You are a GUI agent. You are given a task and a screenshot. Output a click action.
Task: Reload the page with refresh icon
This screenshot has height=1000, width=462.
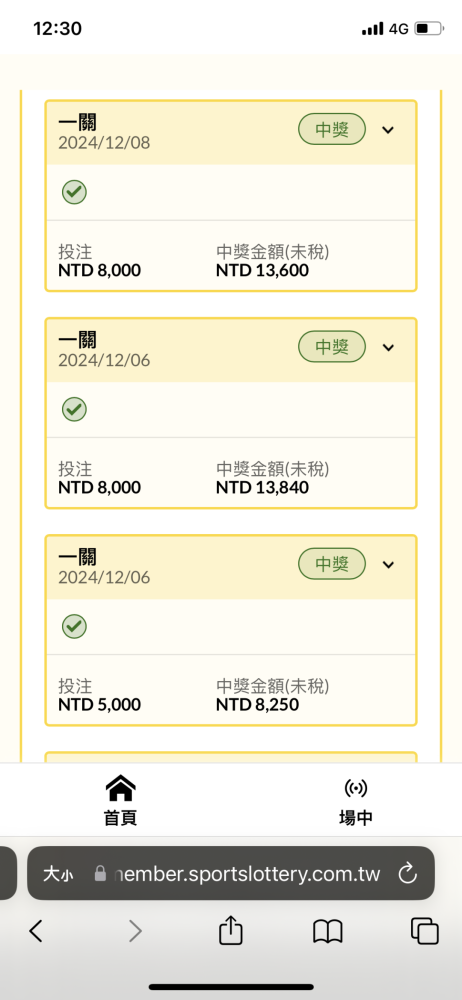407,874
